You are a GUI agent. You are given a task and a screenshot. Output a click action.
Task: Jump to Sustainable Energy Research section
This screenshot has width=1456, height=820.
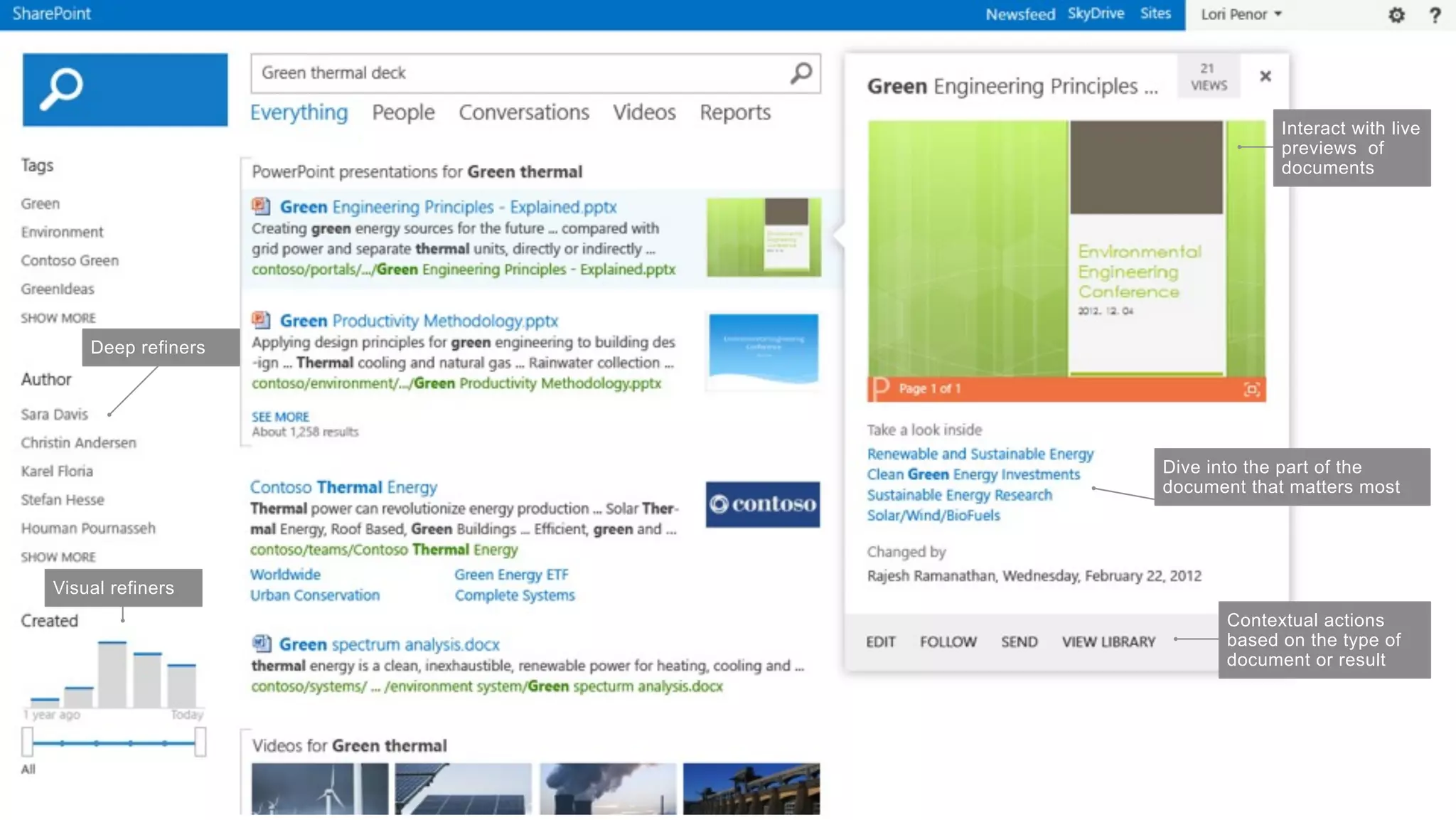tap(959, 495)
